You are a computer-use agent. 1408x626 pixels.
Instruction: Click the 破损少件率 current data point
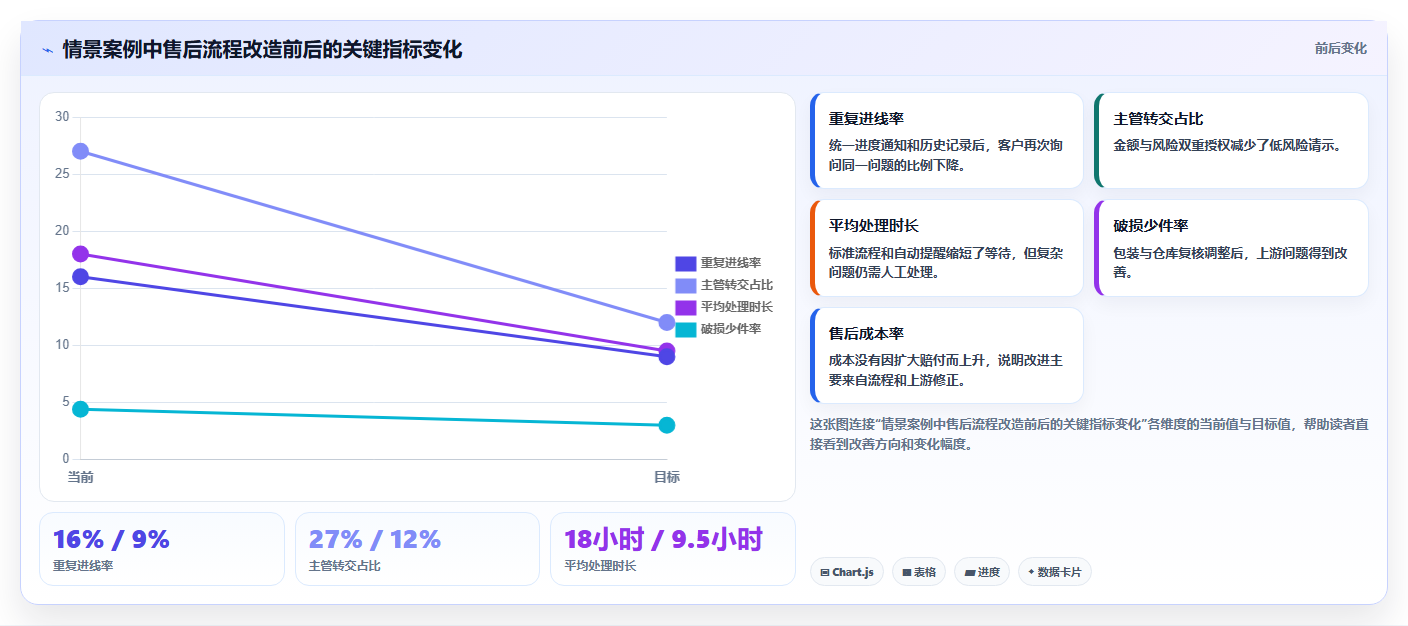coord(81,409)
